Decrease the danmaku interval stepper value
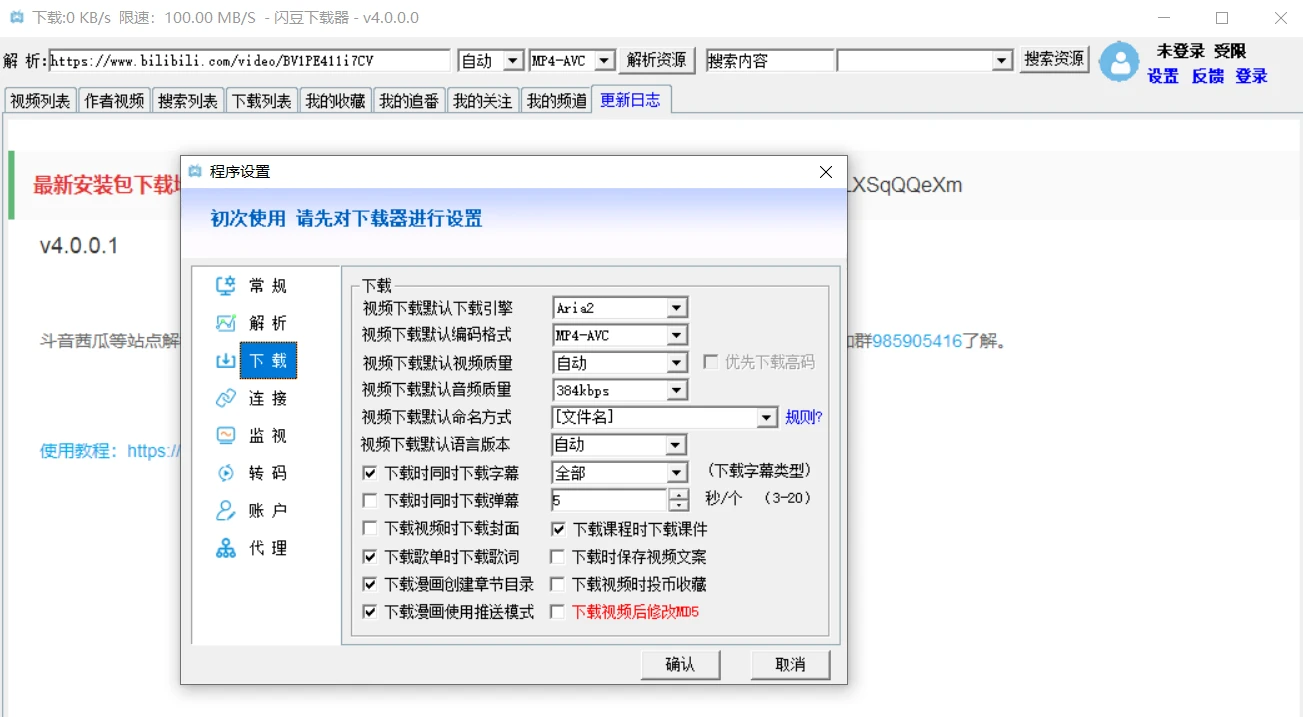 tap(679, 506)
